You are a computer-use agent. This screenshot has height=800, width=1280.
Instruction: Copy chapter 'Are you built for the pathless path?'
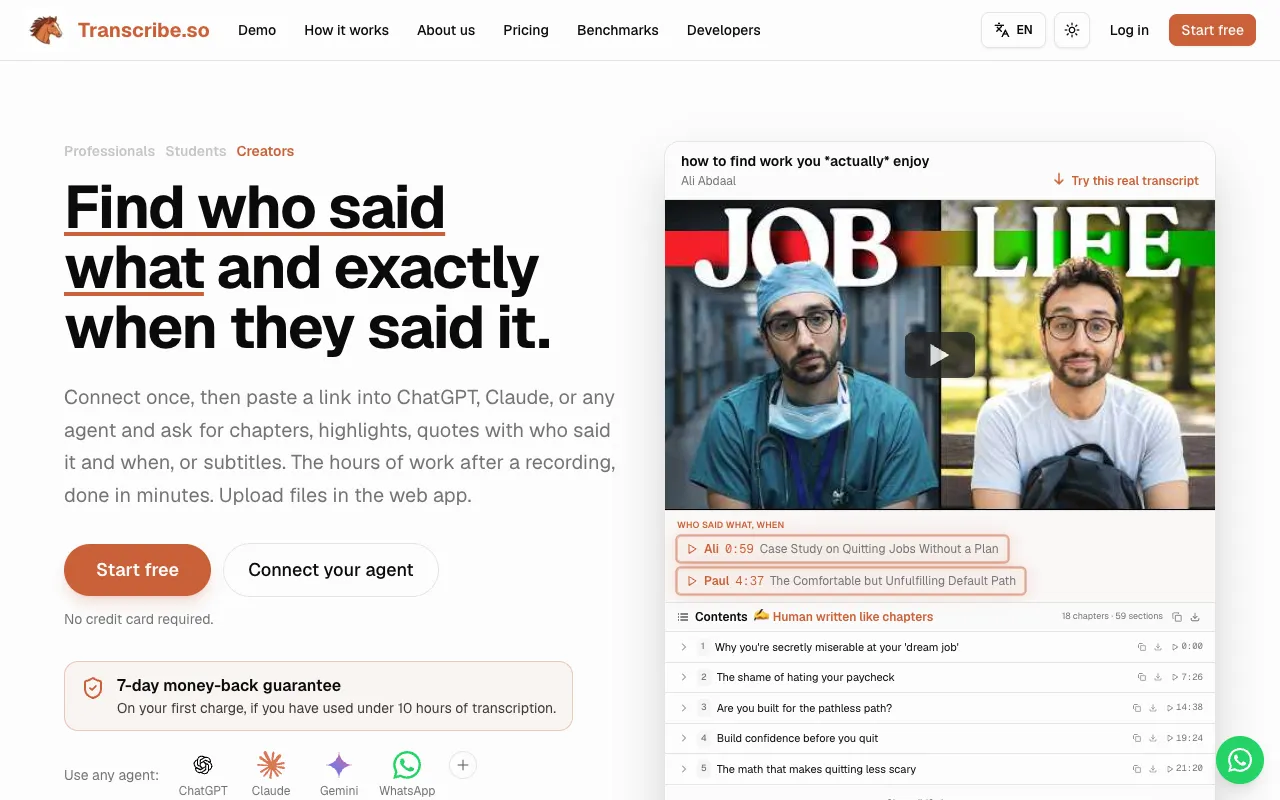[1136, 708]
